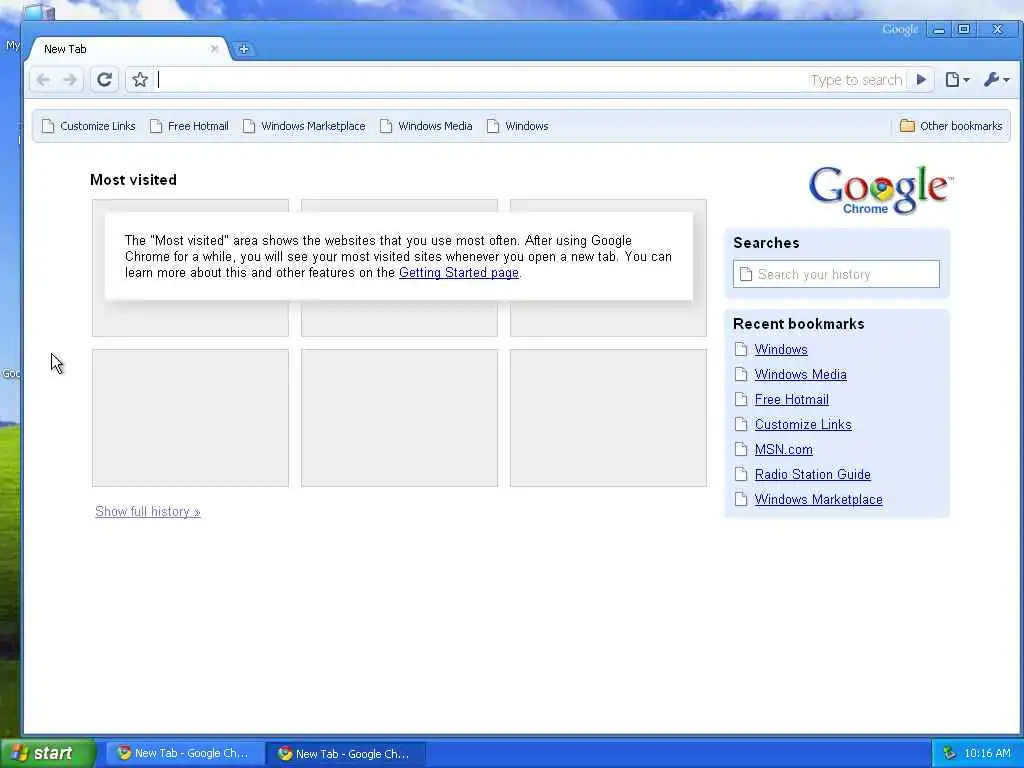1024x768 pixels.
Task: Click page icon beside Windows recent bookmark
Action: click(x=741, y=349)
